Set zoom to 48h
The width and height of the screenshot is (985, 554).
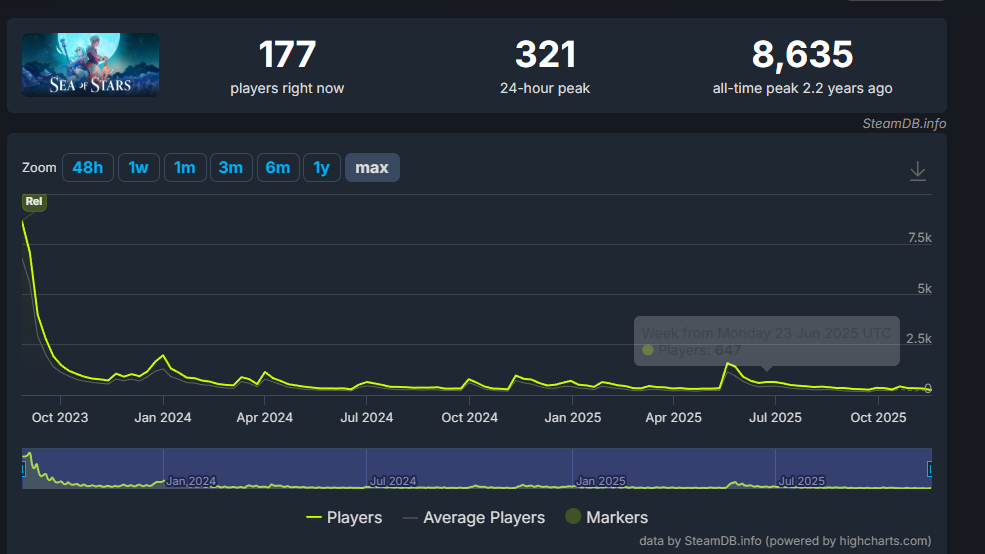point(87,167)
